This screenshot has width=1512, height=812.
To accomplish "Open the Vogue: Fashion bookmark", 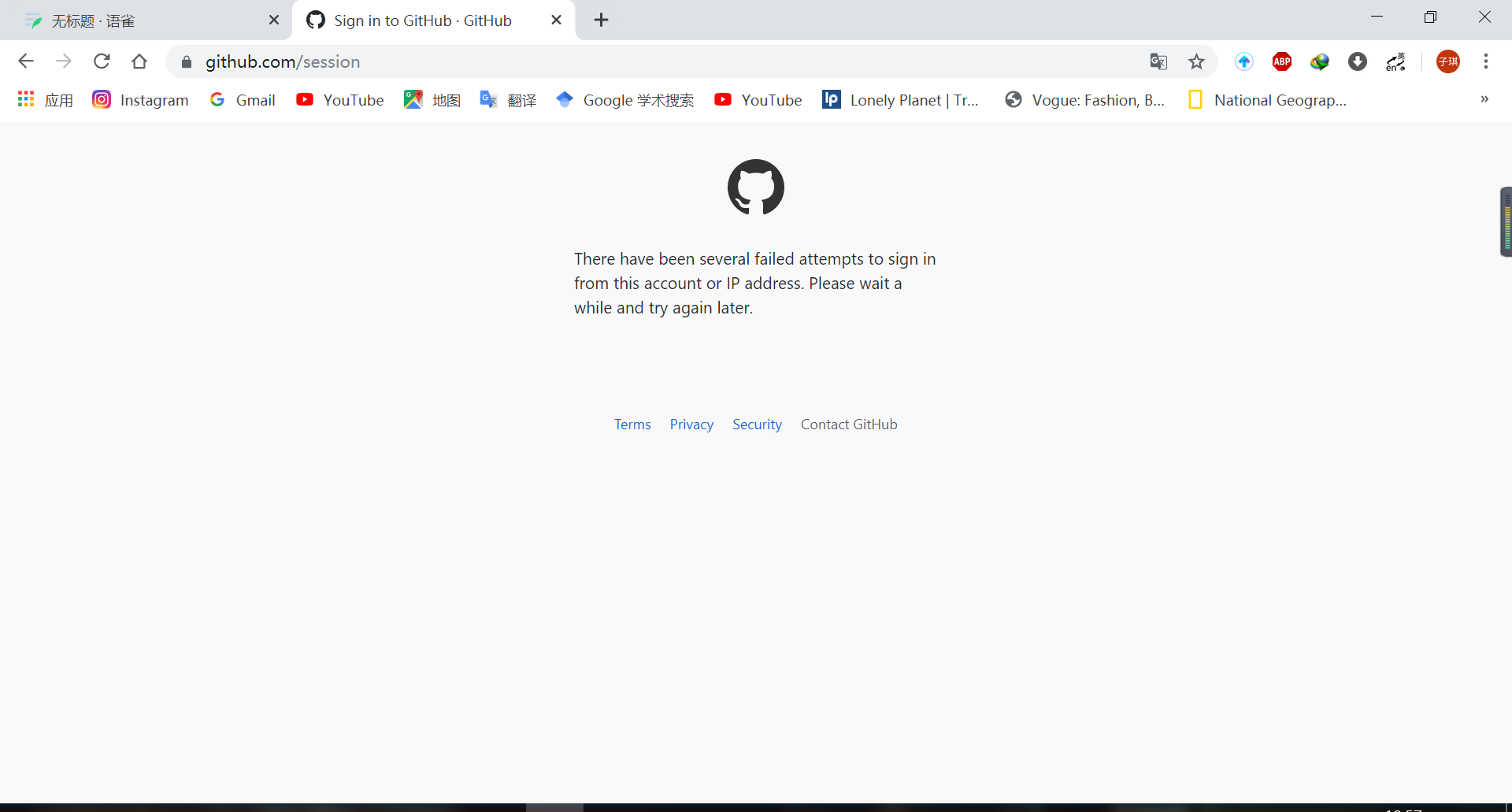I will tap(1085, 100).
